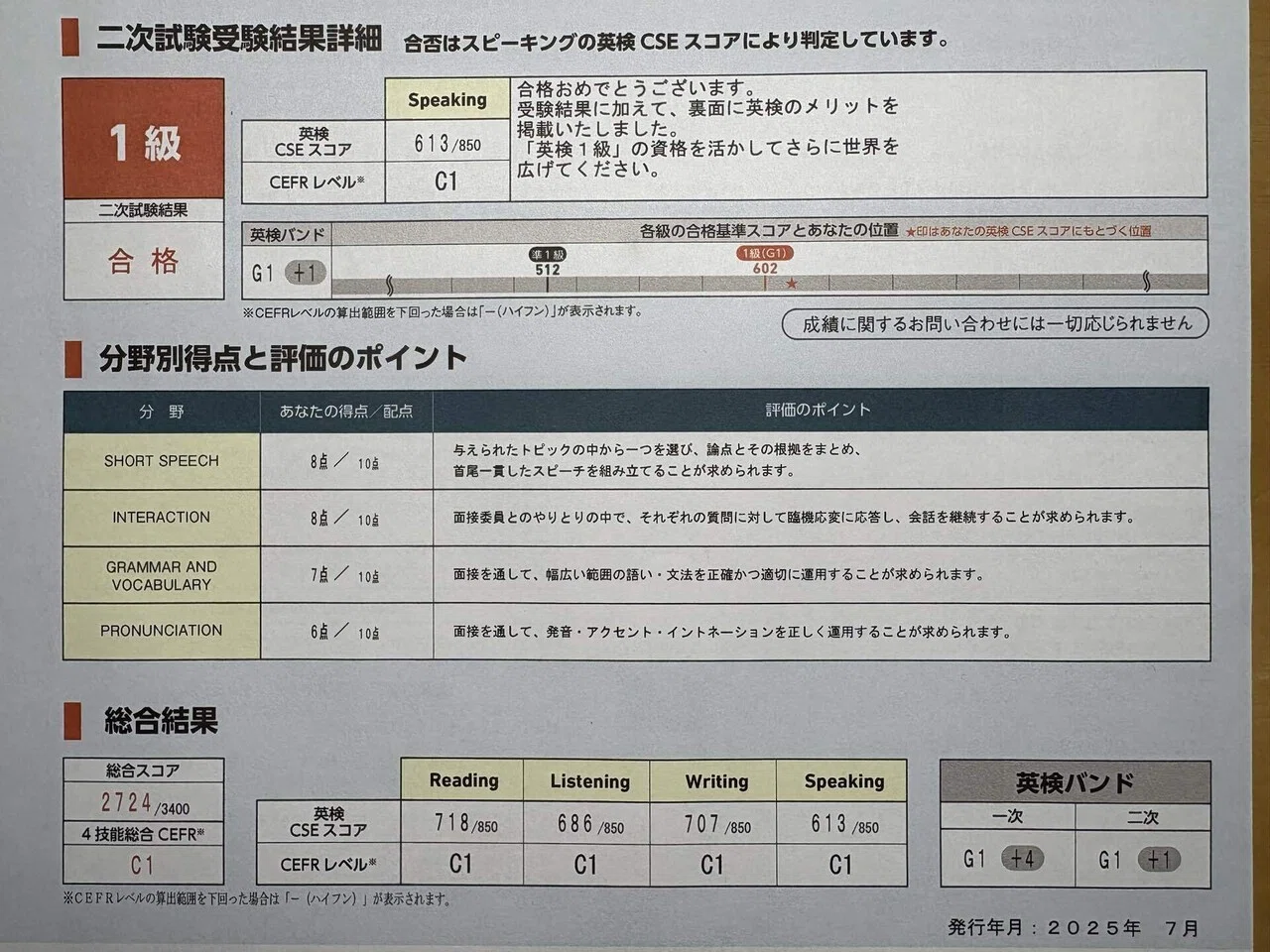The height and width of the screenshot is (952, 1270).
Task: Click the 各級の合格基準スコアとあなたの位置 caption
Action: [769, 231]
